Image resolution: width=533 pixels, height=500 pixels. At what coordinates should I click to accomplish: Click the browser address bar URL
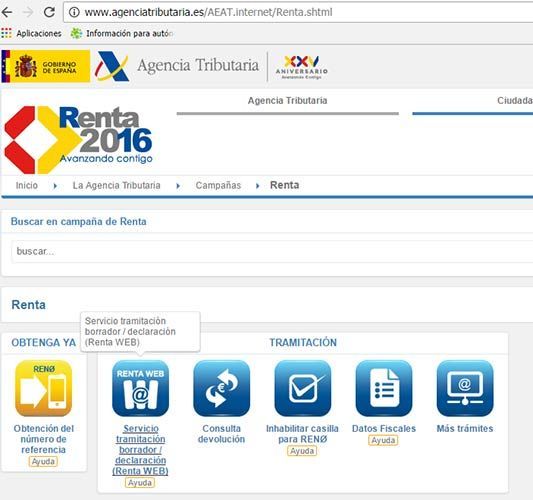(208, 12)
